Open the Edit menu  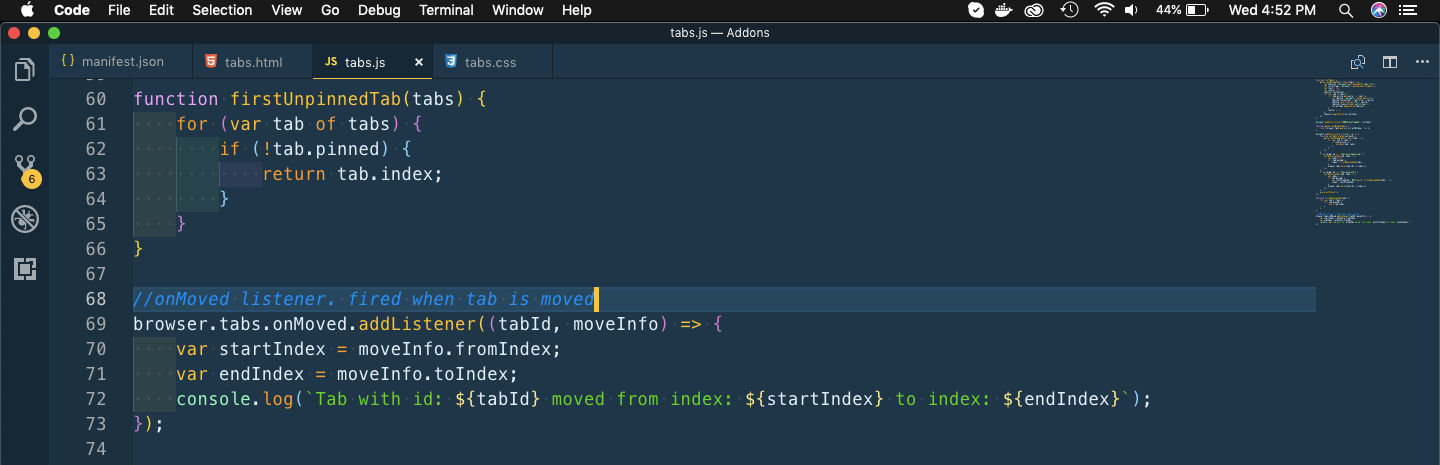161,10
